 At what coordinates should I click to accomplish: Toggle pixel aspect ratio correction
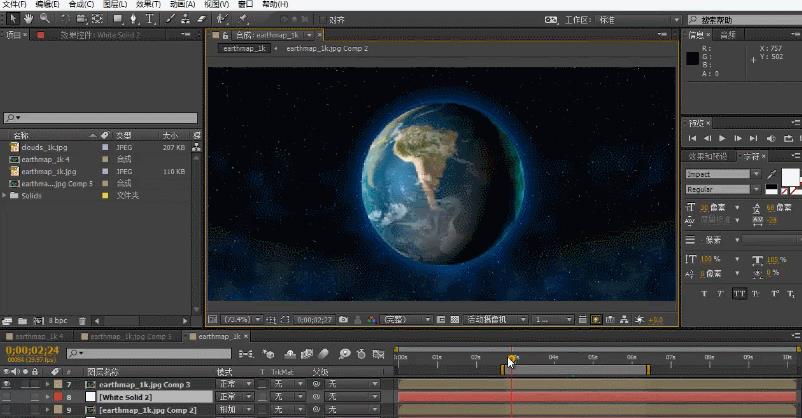(582, 319)
